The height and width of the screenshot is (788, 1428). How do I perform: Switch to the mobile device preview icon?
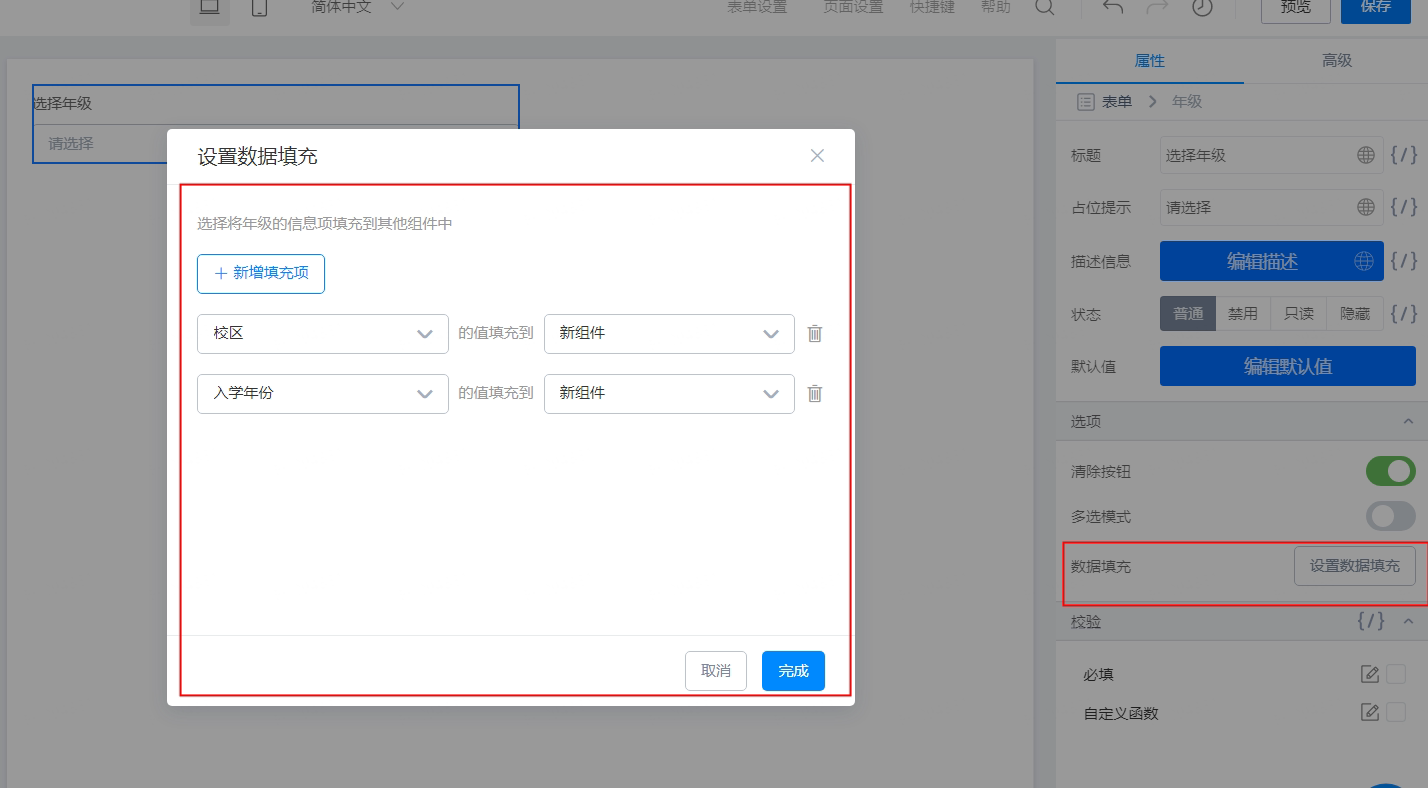(259, 7)
